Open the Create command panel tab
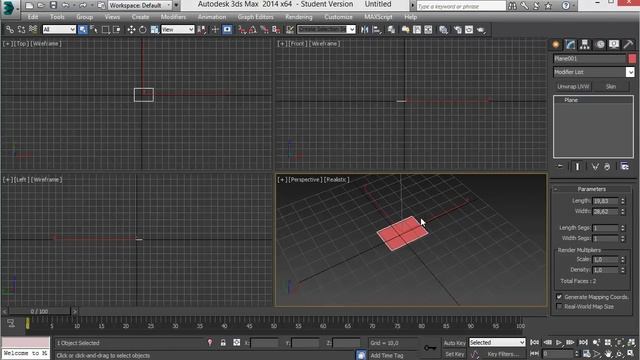The image size is (640, 360). [556, 44]
